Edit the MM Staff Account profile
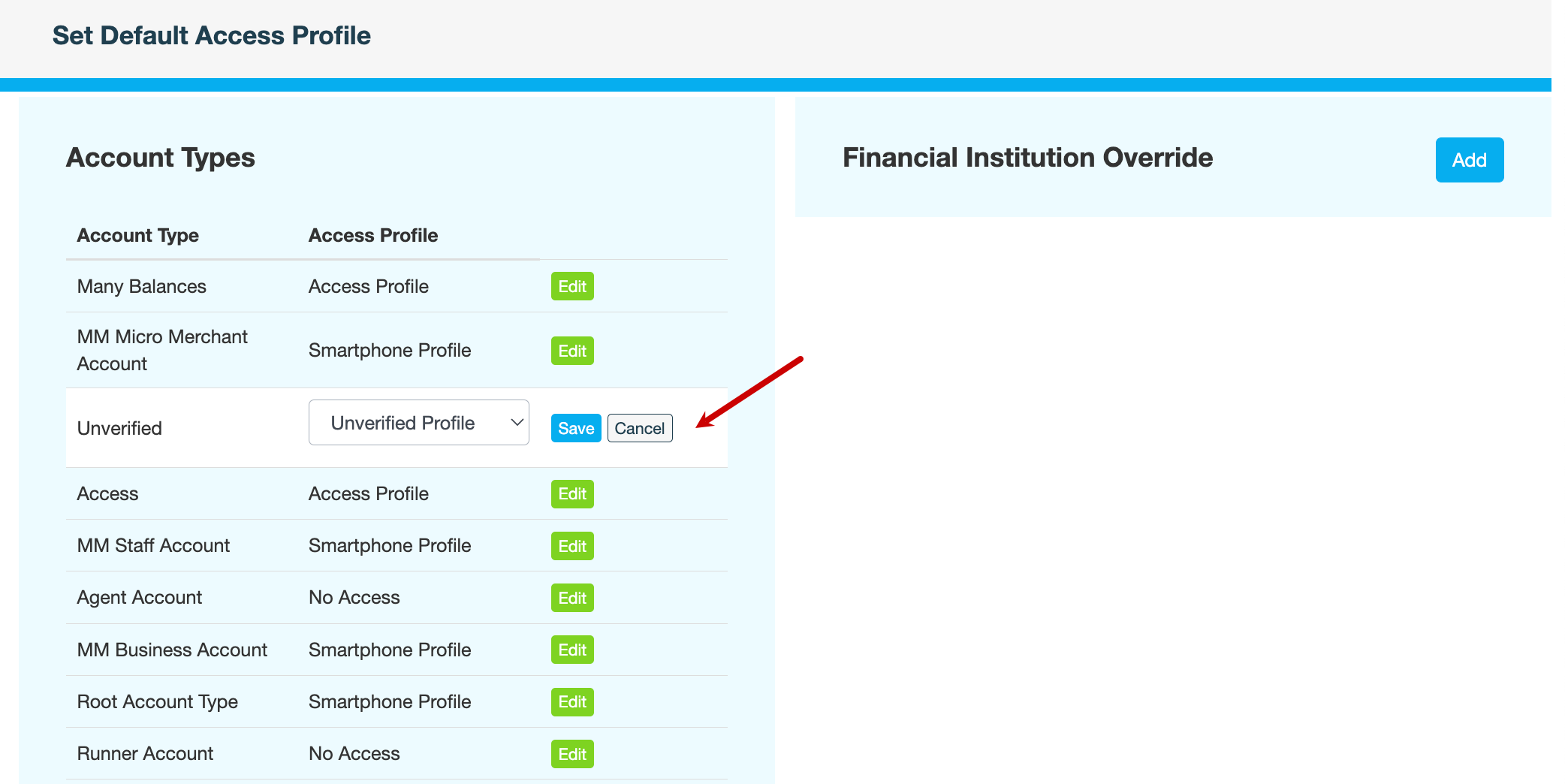 click(x=572, y=546)
